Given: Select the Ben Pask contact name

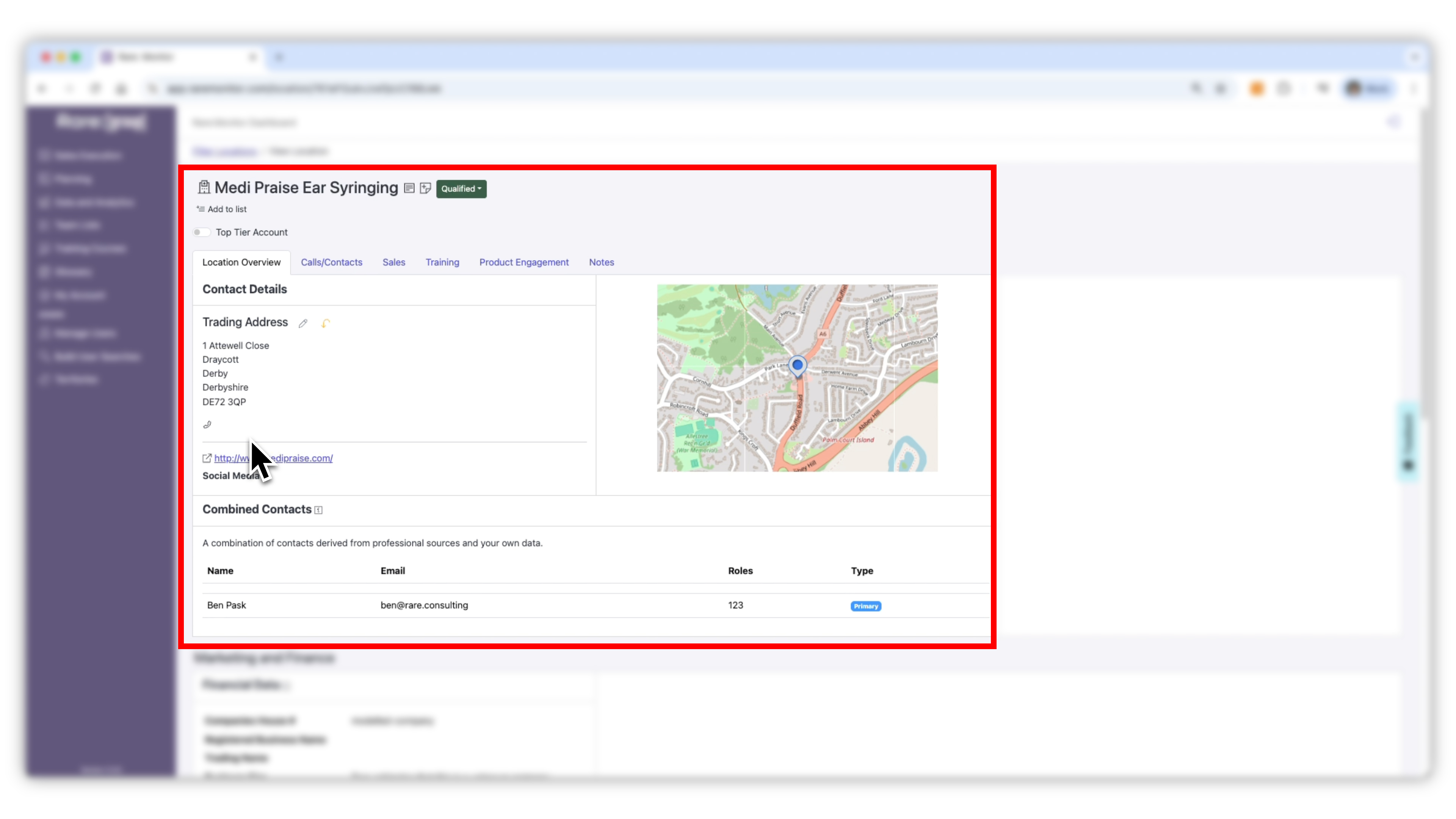Looking at the screenshot, I should click(x=226, y=606).
